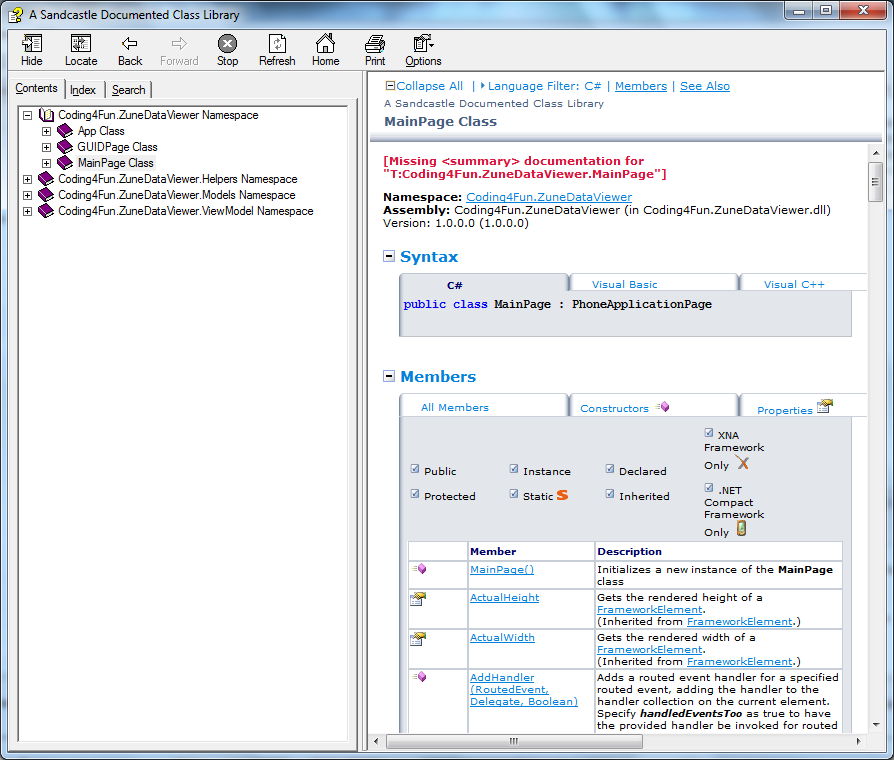
Task: Toggle the Protected checkbox
Action: coord(415,494)
